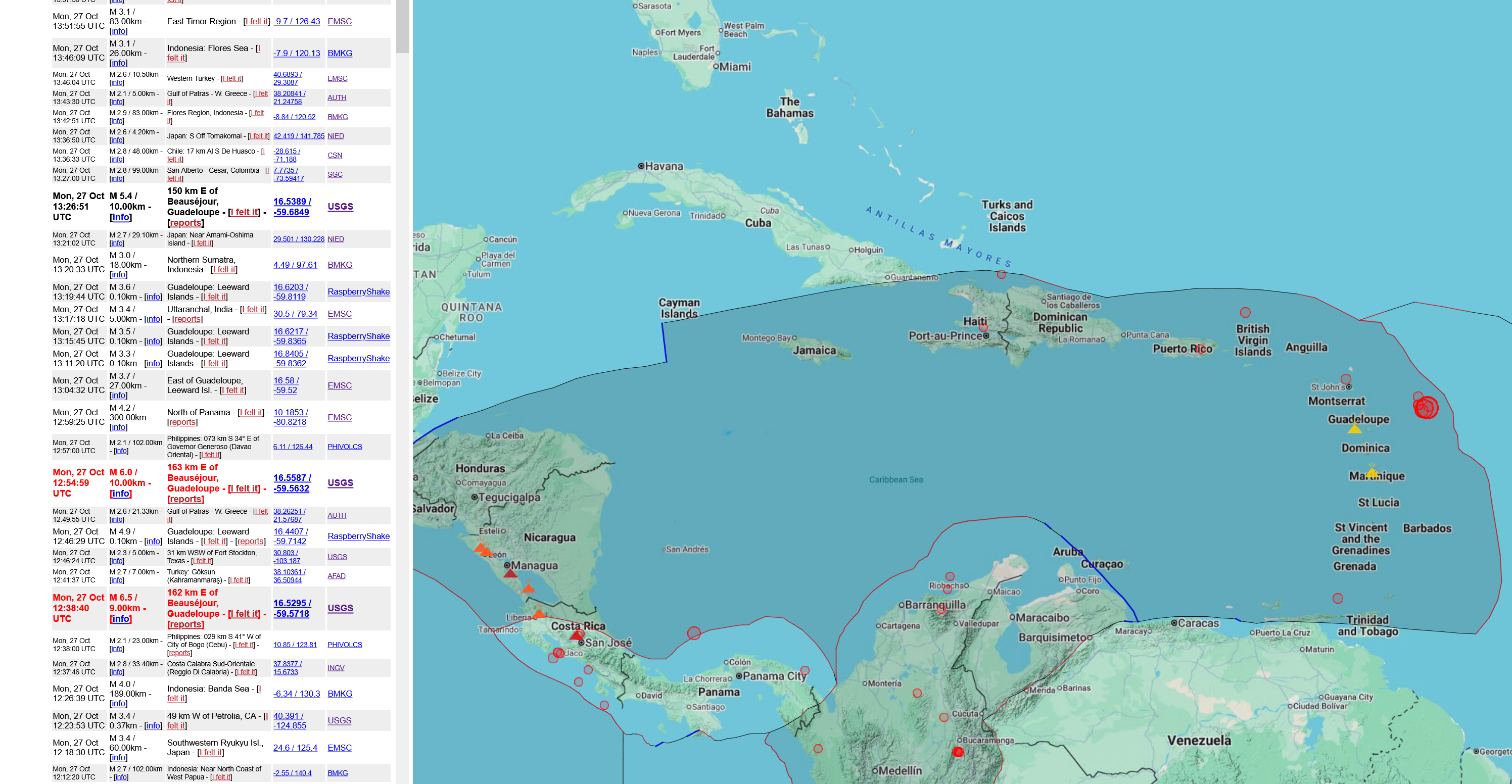
Task: Open info link for M 5.4 quake
Action: pos(120,217)
